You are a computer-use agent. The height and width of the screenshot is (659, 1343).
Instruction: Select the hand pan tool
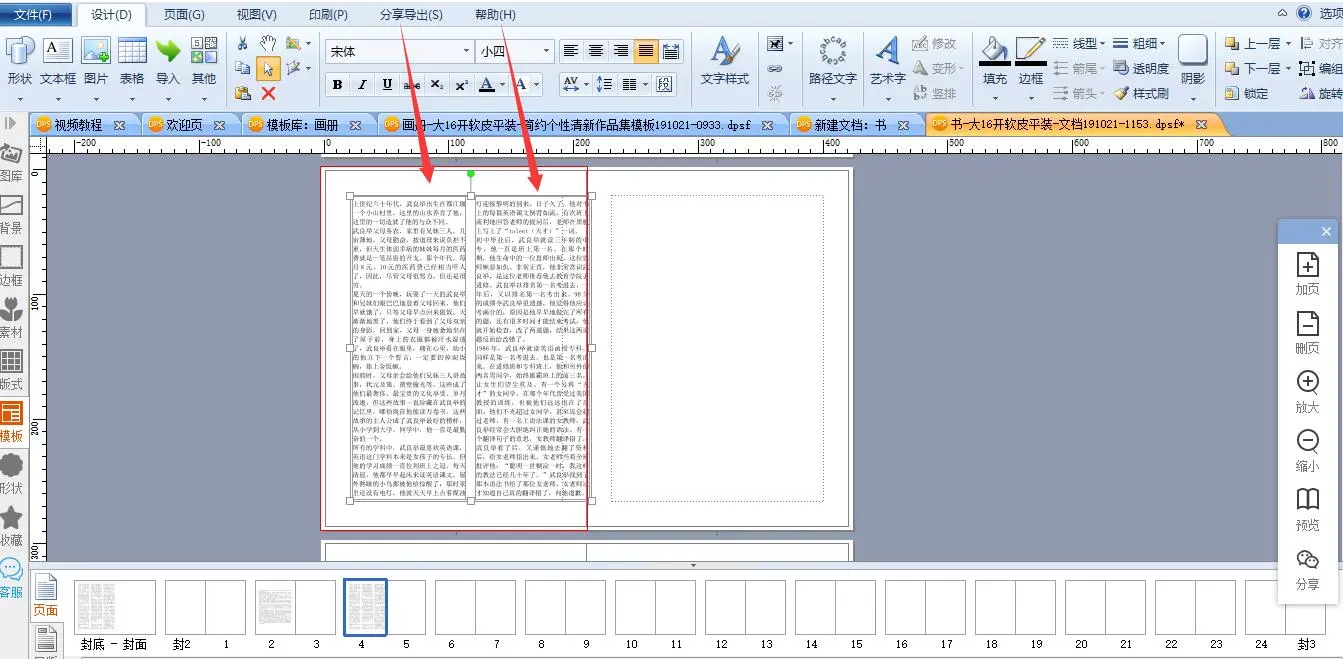click(x=268, y=43)
